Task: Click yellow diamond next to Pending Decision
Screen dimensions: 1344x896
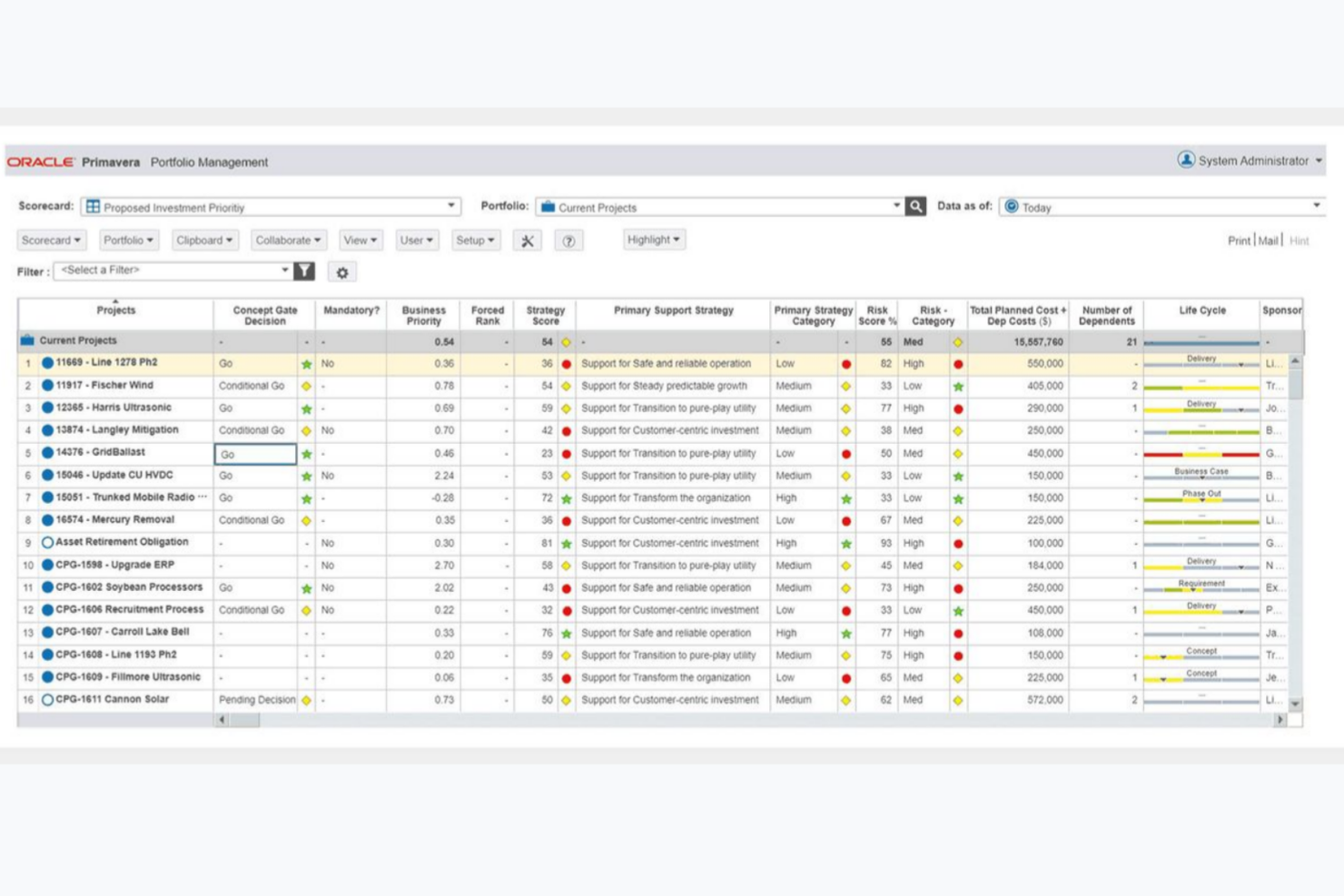Action: [306, 700]
